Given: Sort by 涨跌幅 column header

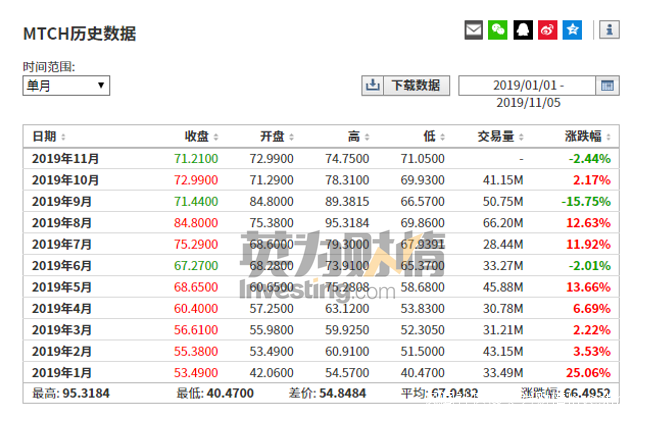Looking at the screenshot, I should (x=587, y=137).
